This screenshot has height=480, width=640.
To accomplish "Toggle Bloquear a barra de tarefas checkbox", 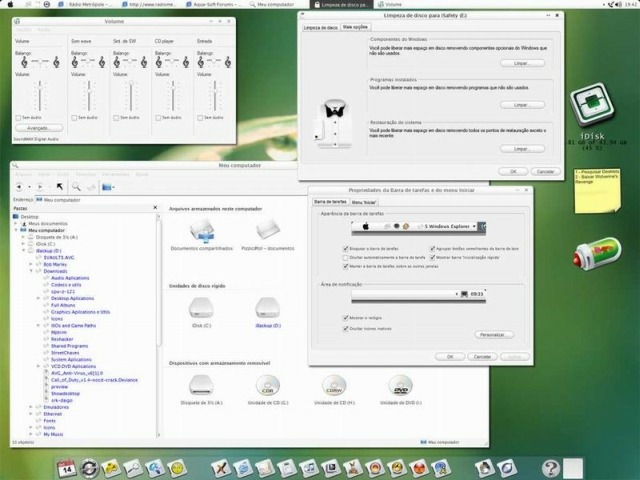I will [346, 248].
